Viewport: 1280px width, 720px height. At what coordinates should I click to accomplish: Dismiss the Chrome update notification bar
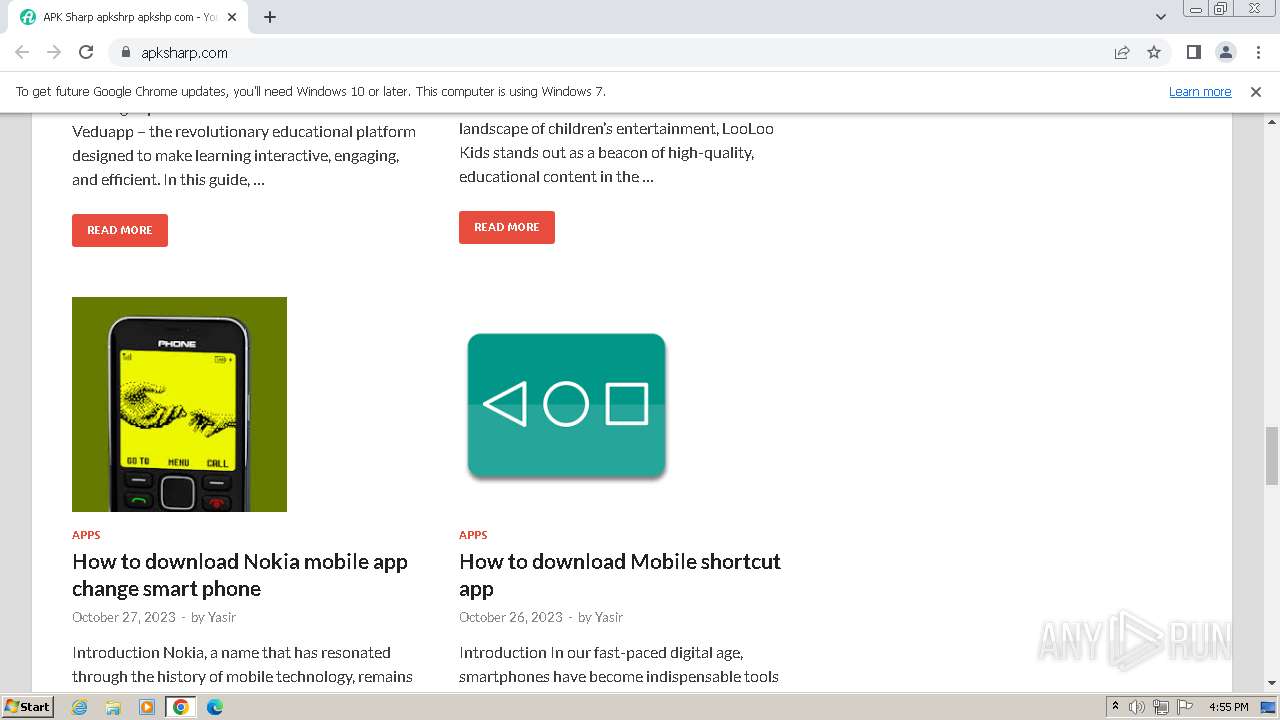[x=1256, y=91]
